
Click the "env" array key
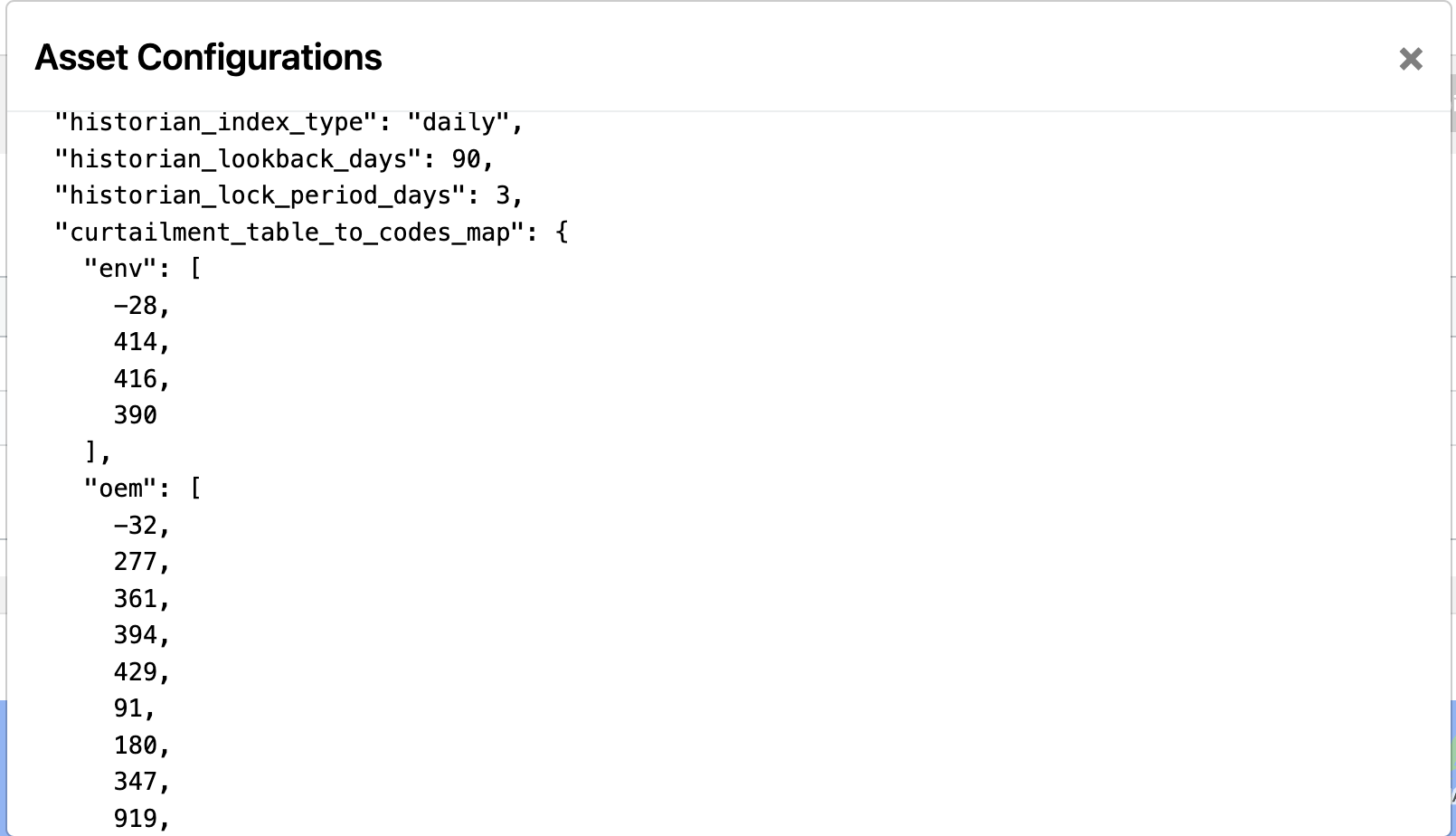point(120,270)
